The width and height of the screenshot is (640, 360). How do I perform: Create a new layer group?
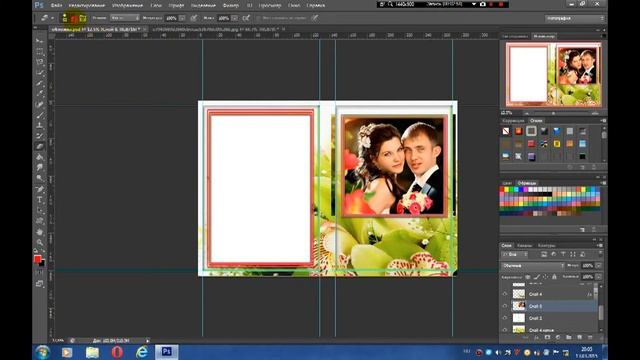(x=569, y=338)
